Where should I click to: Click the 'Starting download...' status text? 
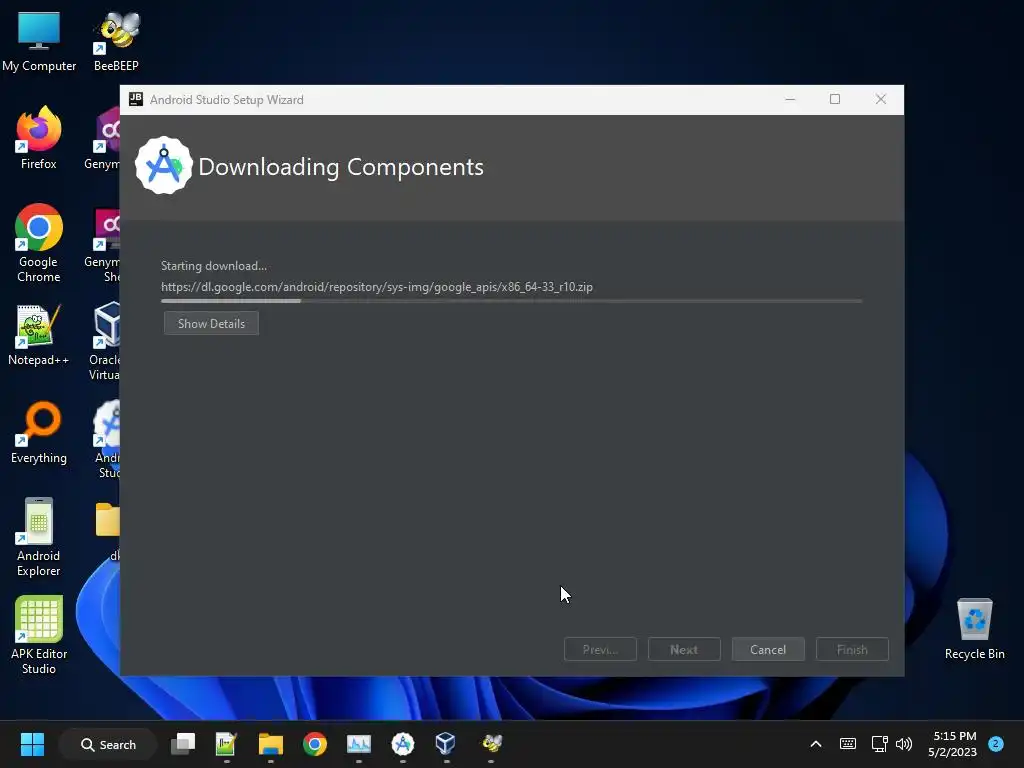(214, 266)
